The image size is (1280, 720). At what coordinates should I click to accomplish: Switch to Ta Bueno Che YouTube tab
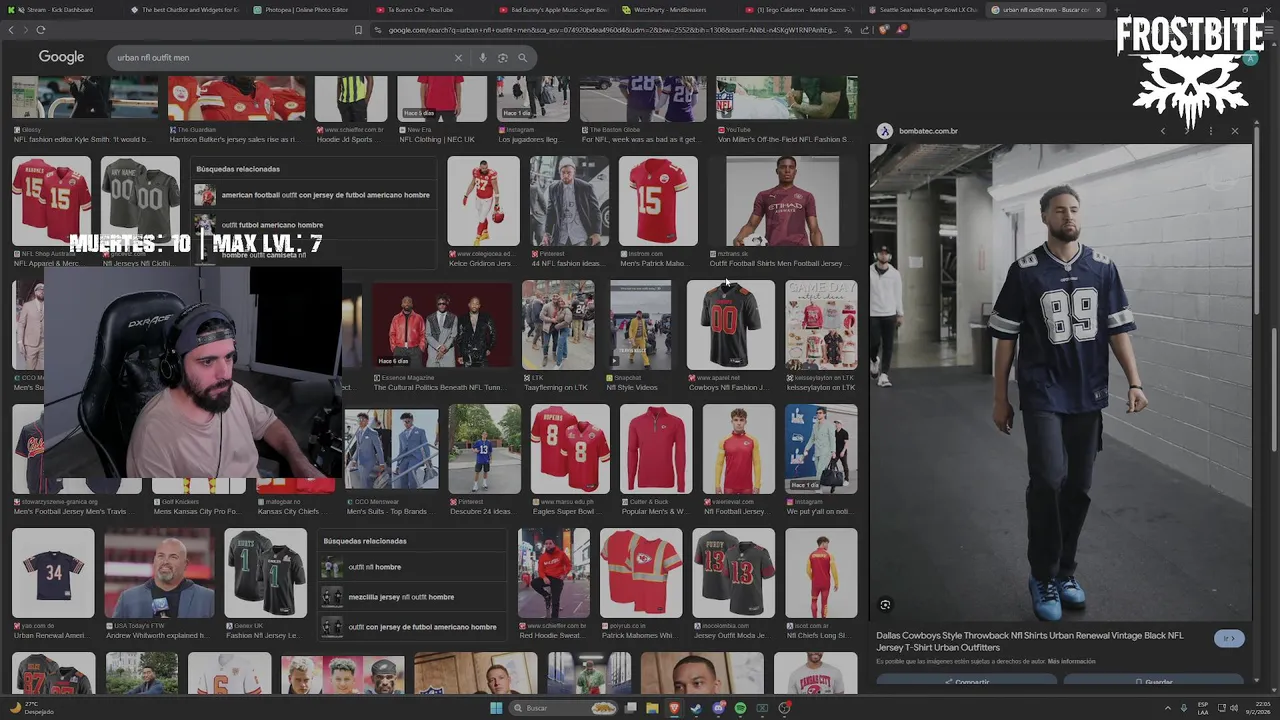click(x=428, y=10)
